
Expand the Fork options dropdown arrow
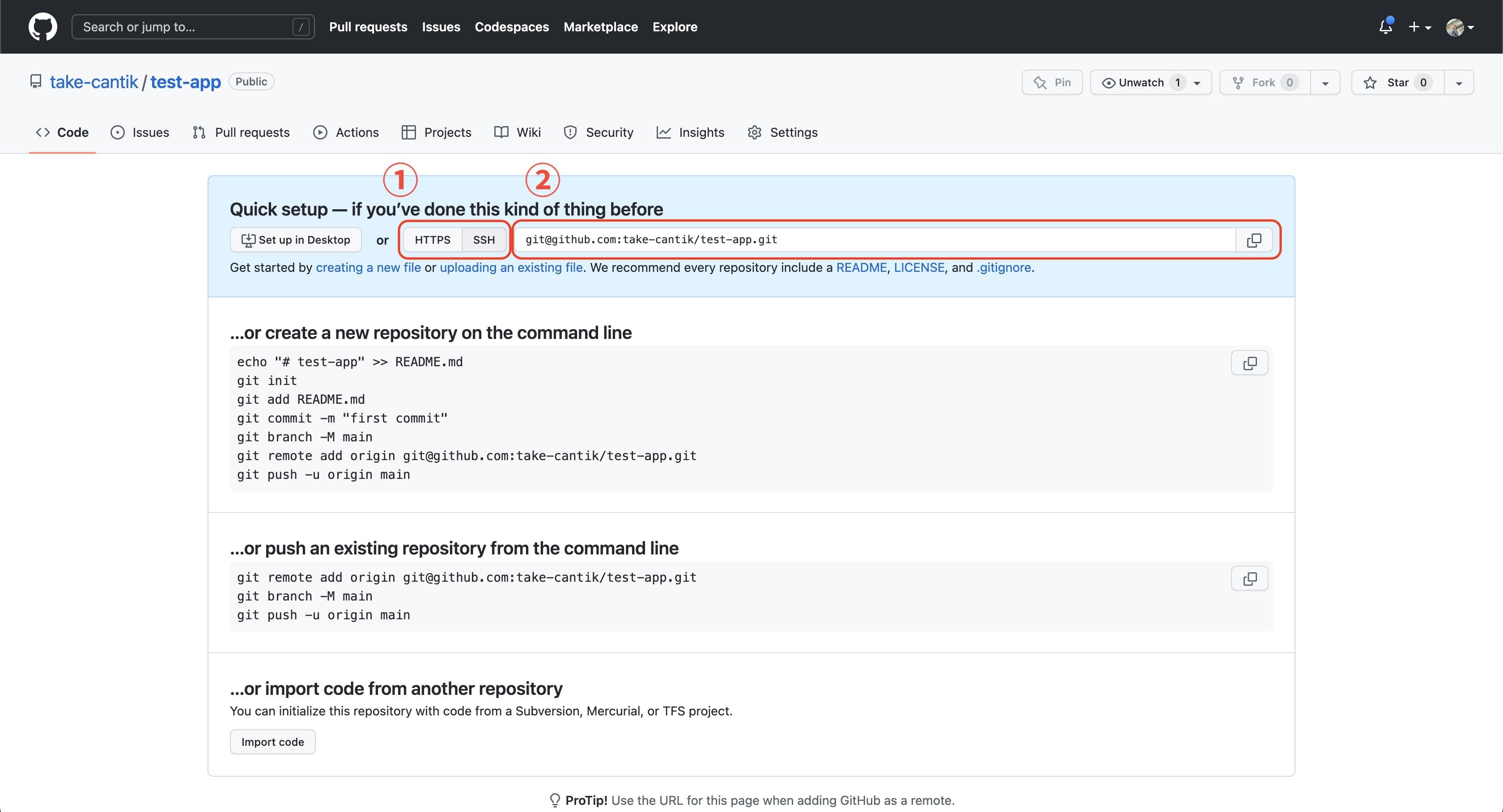(1325, 83)
